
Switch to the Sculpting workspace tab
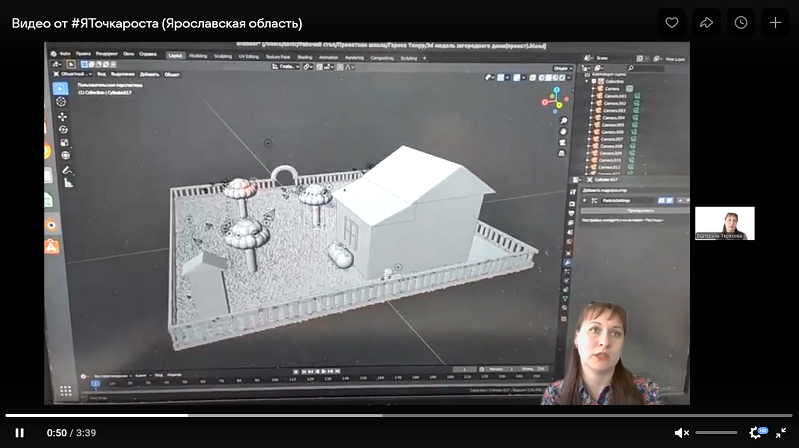tap(223, 57)
